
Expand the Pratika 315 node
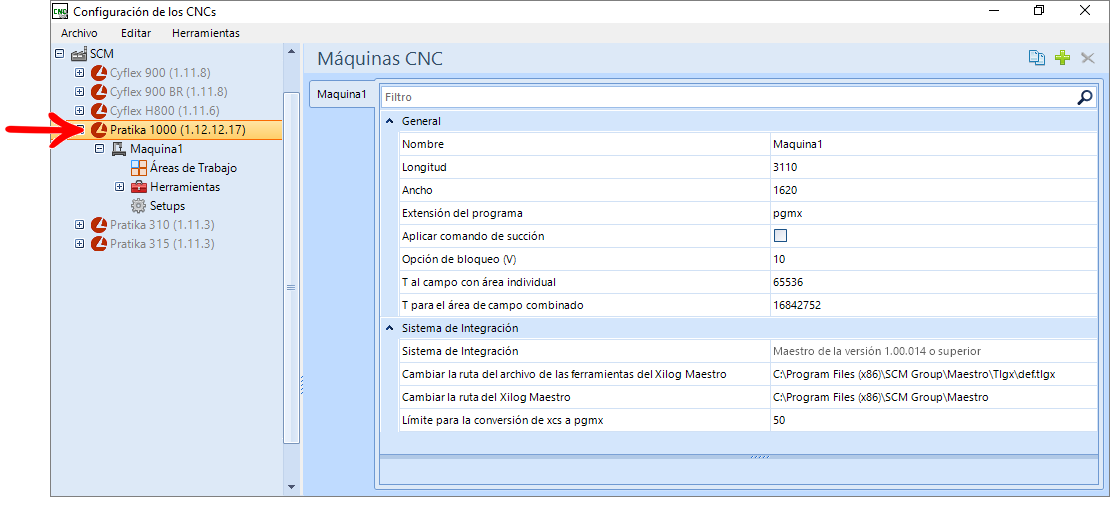(80, 244)
